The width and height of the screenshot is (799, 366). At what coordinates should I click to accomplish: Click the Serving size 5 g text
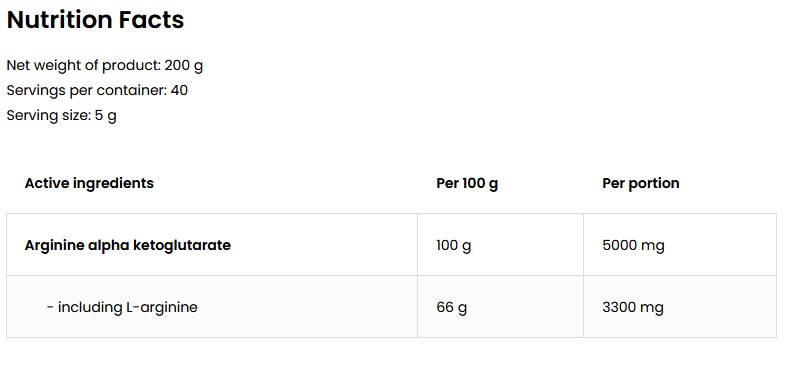coord(61,116)
